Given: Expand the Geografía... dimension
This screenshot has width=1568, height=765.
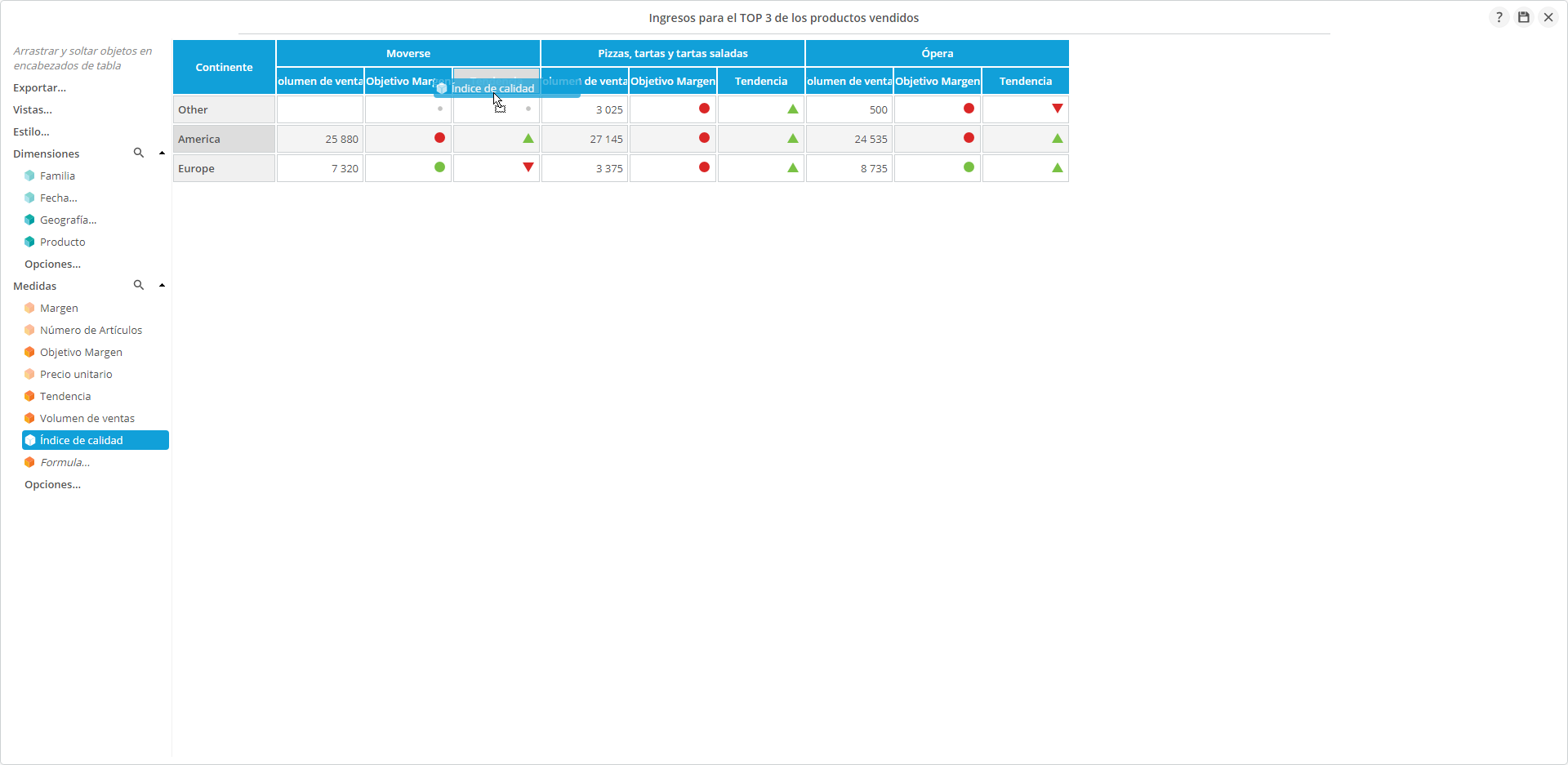Looking at the screenshot, I should point(68,220).
